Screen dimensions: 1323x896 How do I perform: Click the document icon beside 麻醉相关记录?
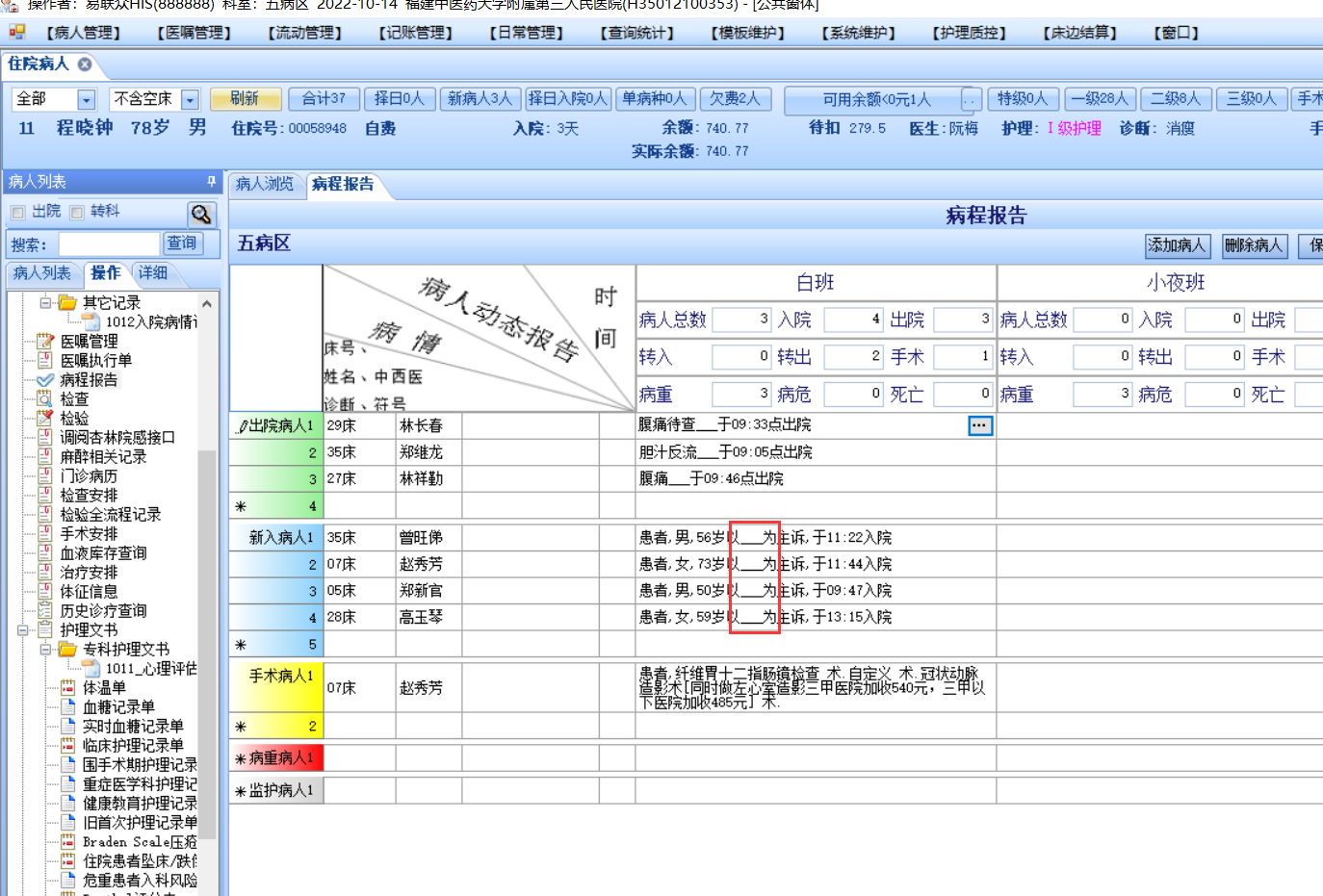pyautogui.click(x=44, y=456)
